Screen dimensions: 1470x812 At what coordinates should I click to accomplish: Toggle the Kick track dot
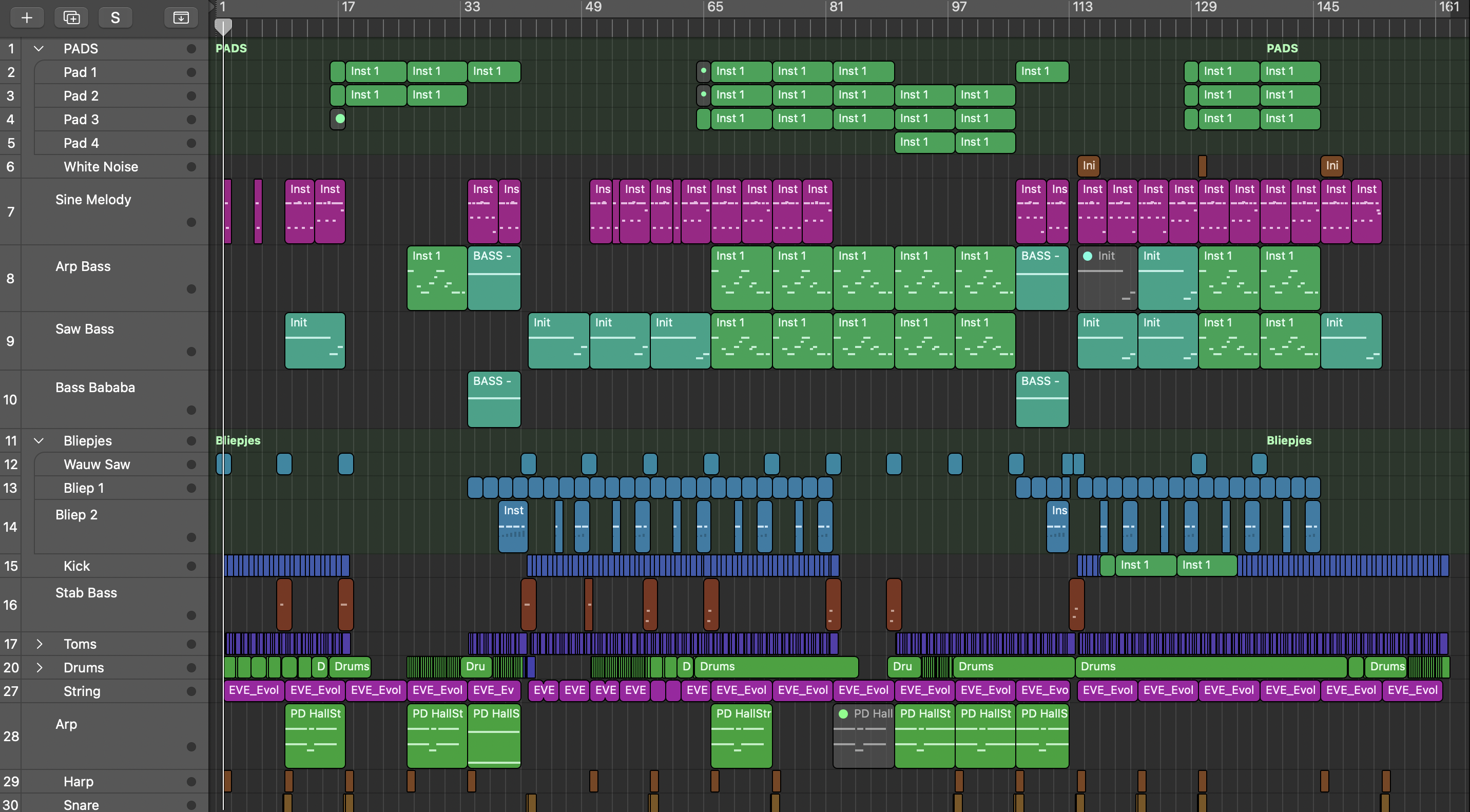[x=191, y=566]
